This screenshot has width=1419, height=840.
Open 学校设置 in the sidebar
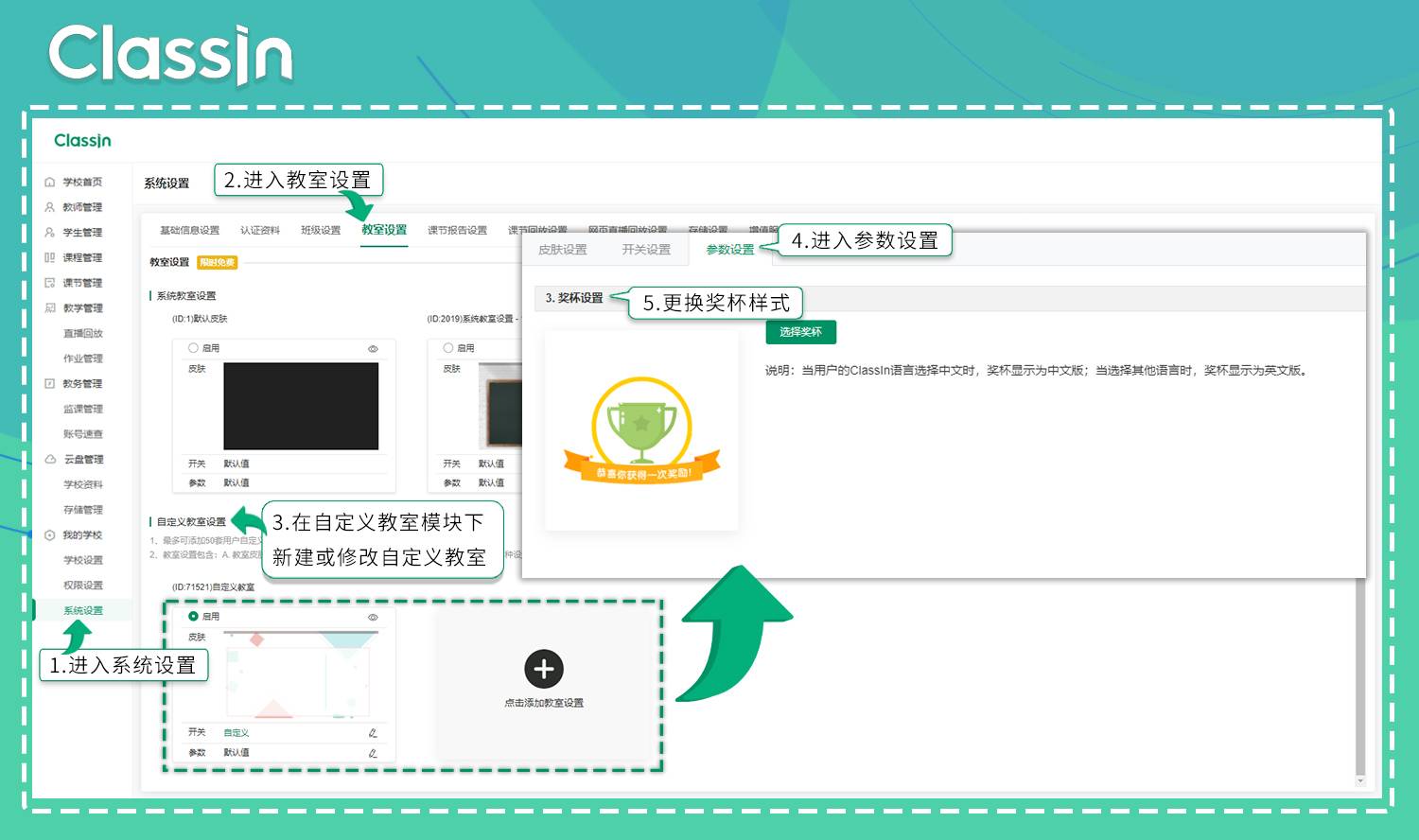pos(83,560)
